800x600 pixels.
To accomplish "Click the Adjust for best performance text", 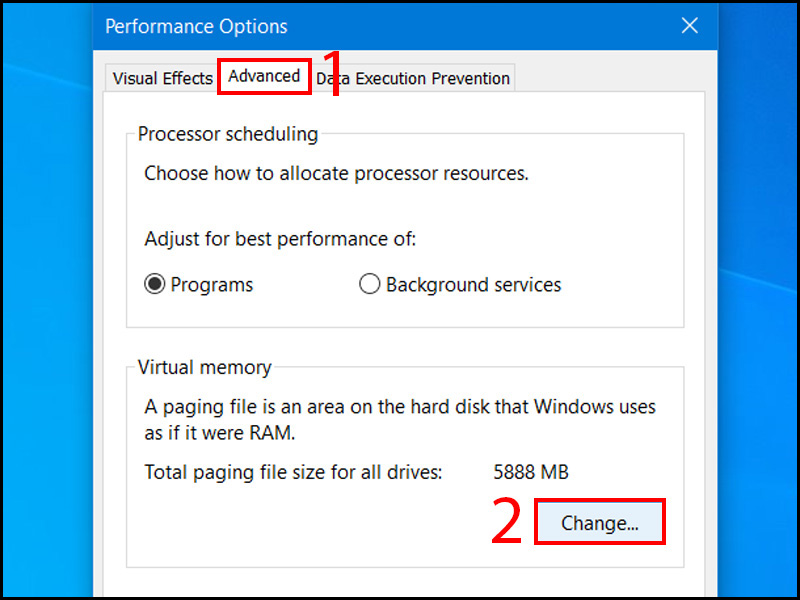I will tap(280, 239).
